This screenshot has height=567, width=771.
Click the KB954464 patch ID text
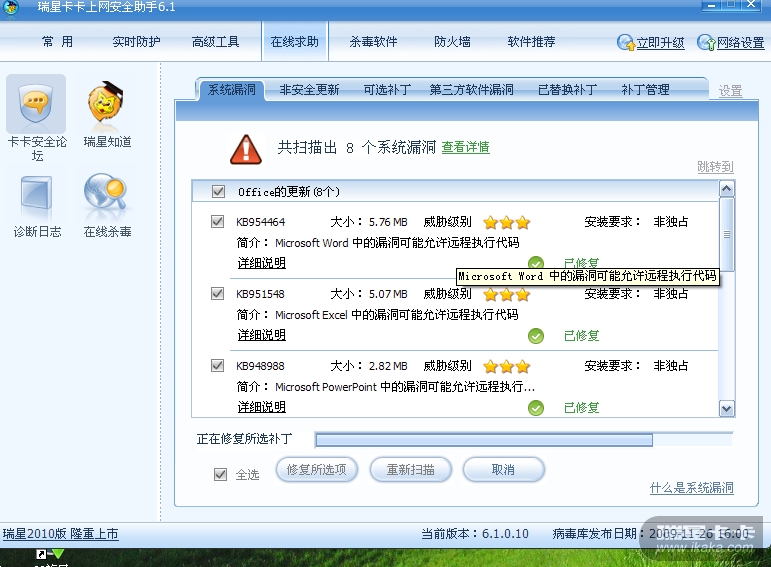click(261, 222)
